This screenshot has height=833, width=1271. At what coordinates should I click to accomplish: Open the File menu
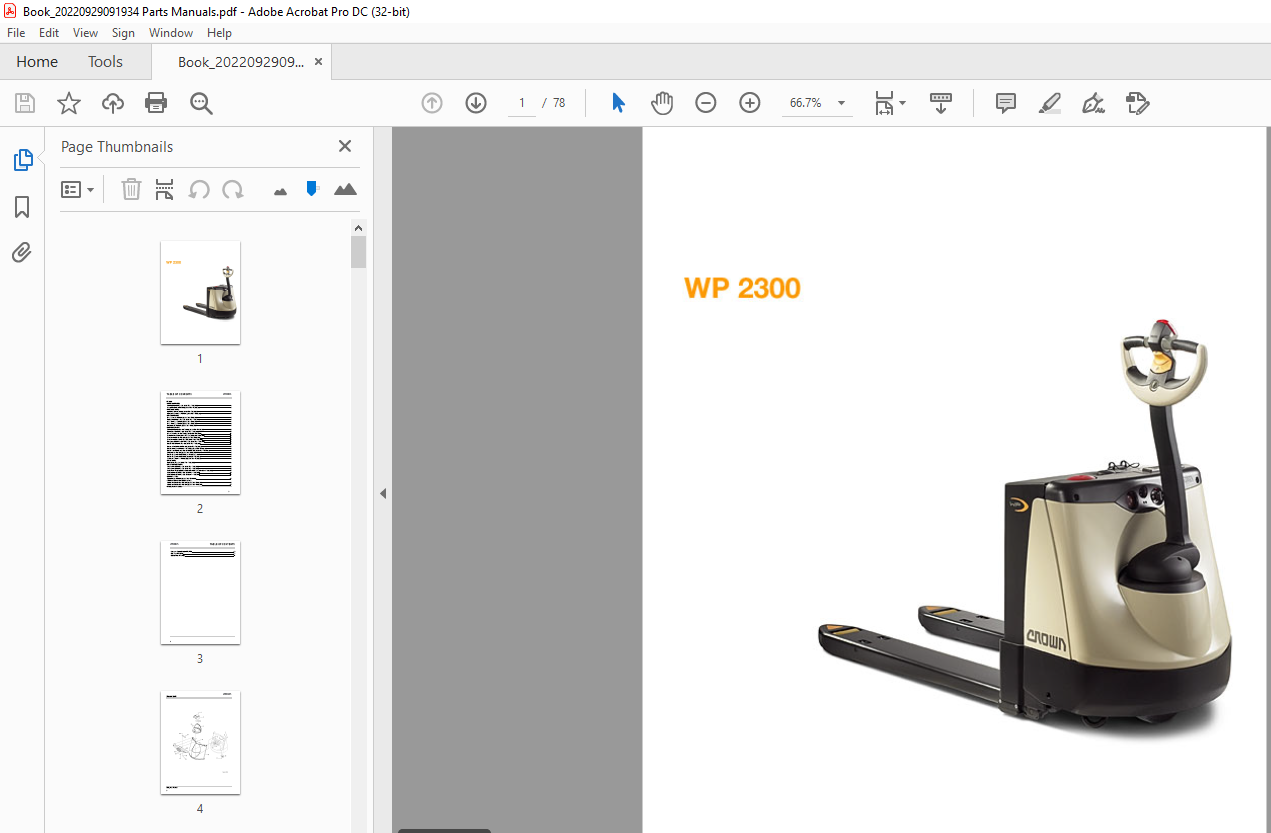point(16,33)
